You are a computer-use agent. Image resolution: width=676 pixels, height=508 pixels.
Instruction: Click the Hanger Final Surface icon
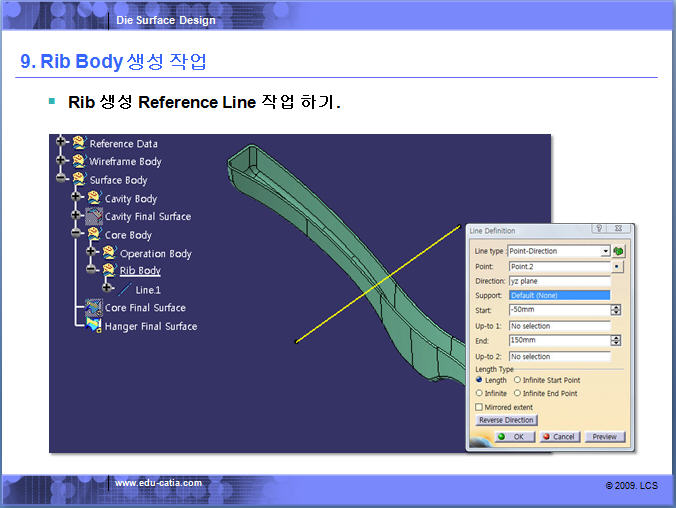(94, 326)
